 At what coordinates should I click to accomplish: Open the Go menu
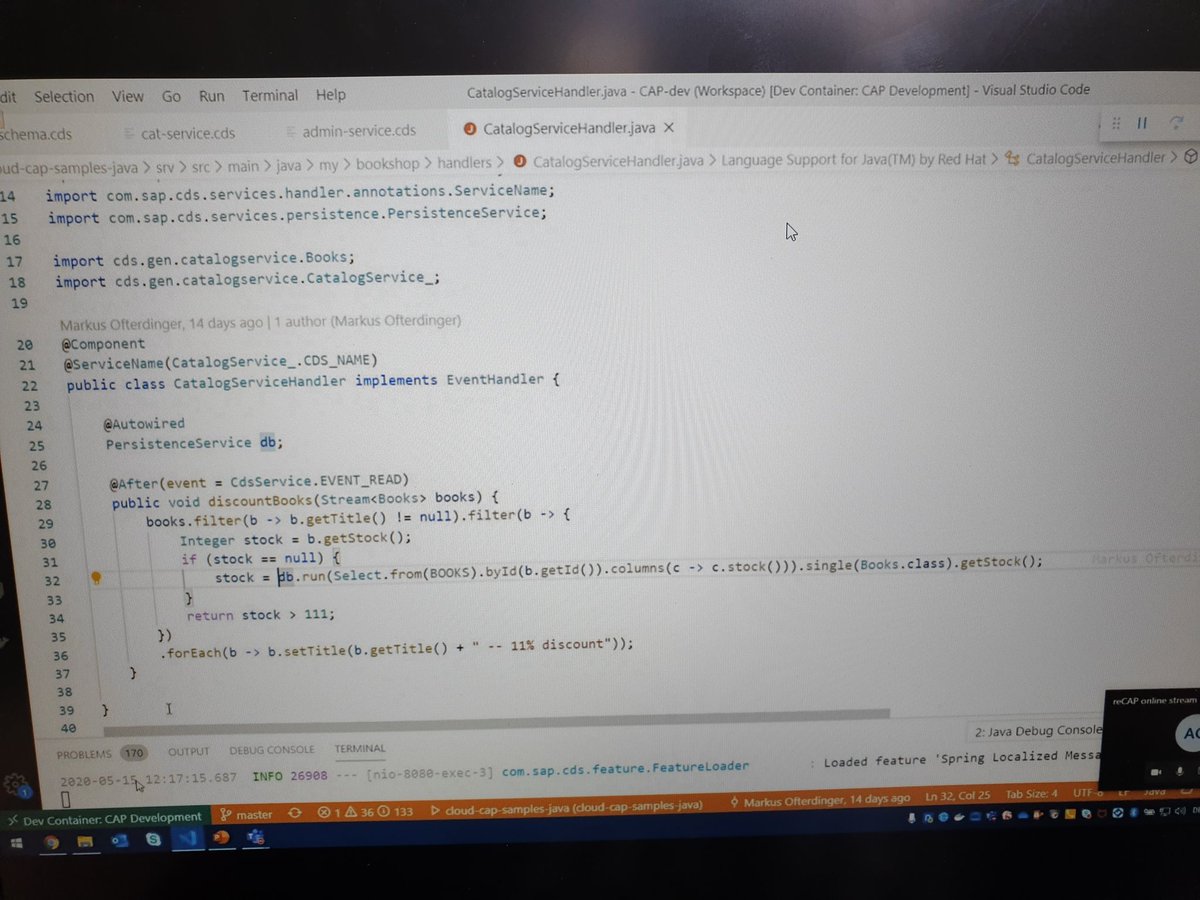coord(171,96)
